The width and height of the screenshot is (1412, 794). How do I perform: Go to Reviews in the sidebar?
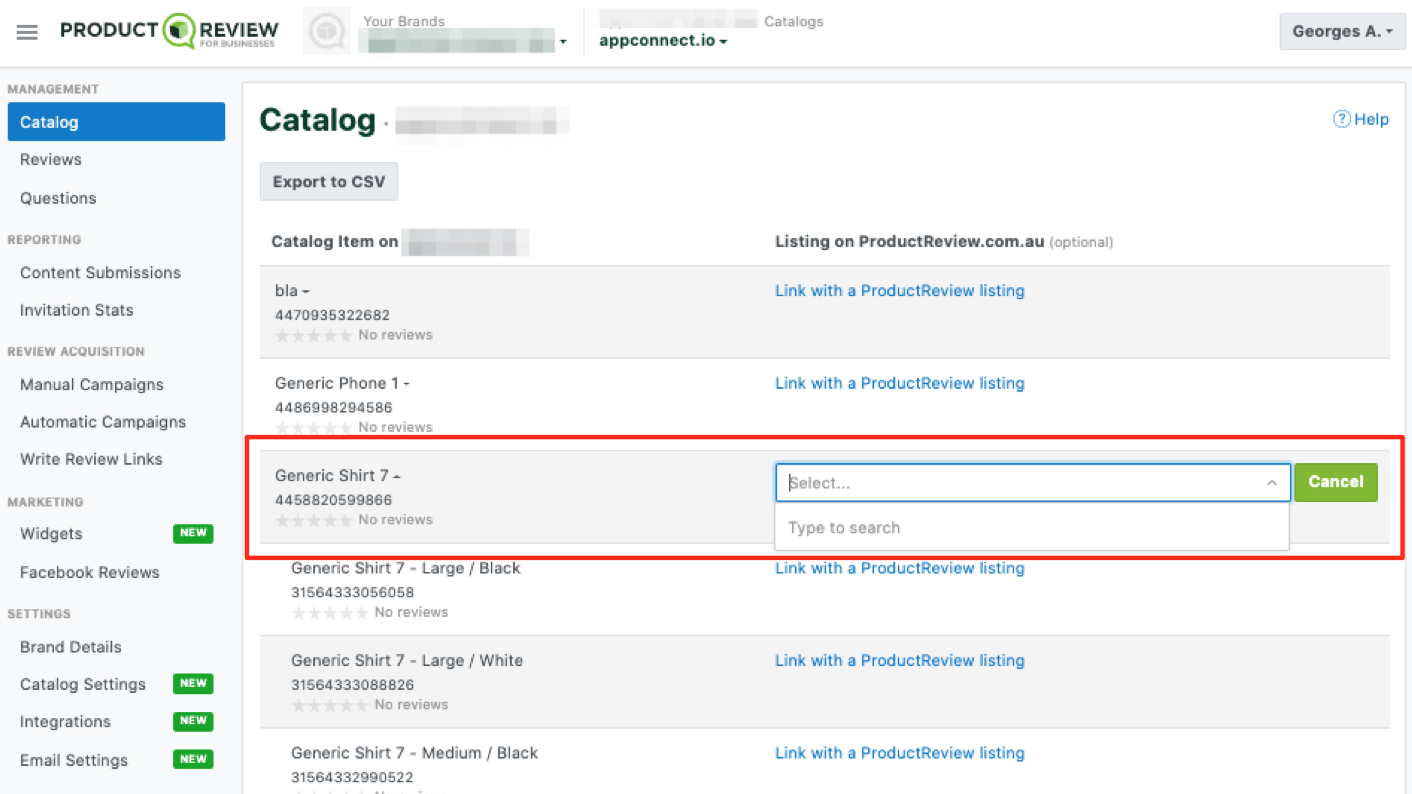[x=51, y=159]
